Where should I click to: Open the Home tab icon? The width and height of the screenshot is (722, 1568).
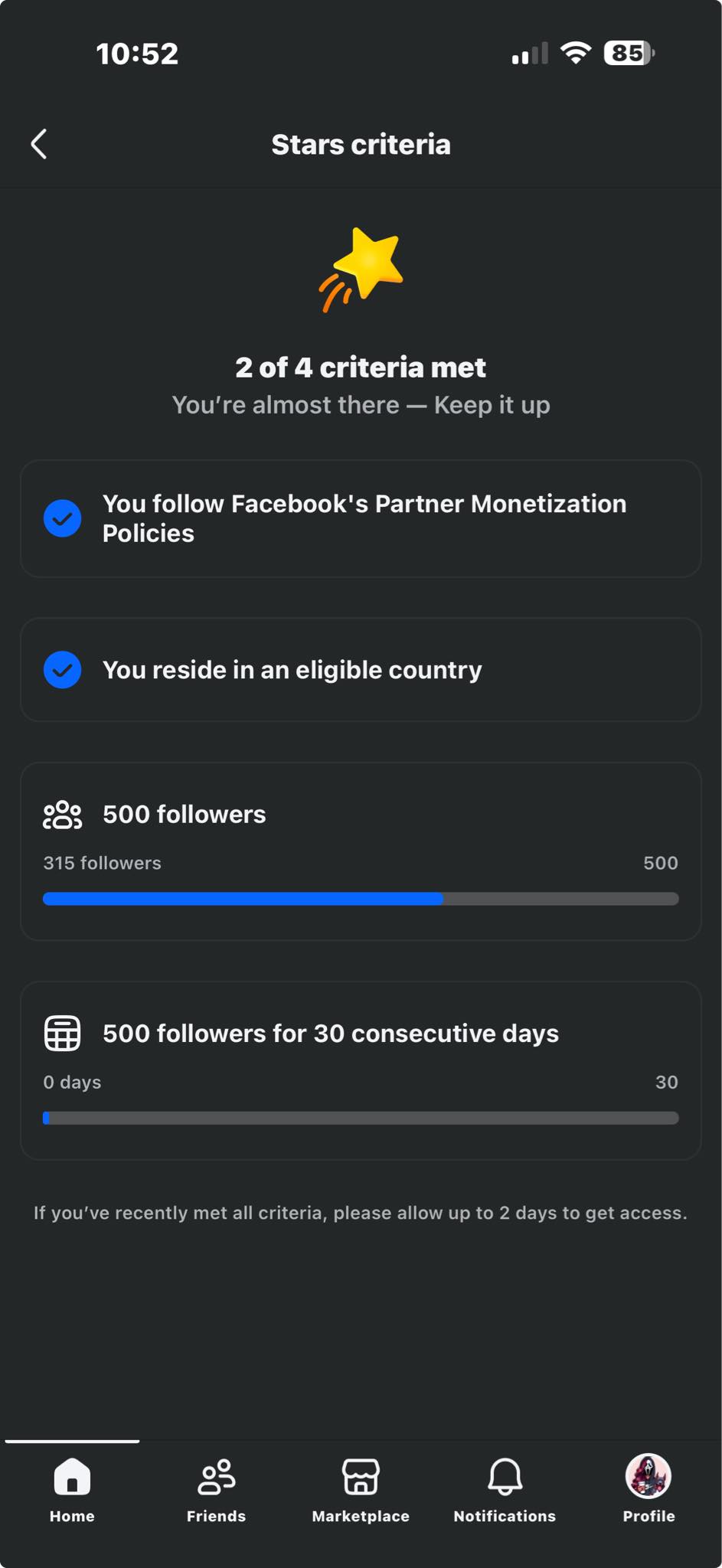[72, 1476]
